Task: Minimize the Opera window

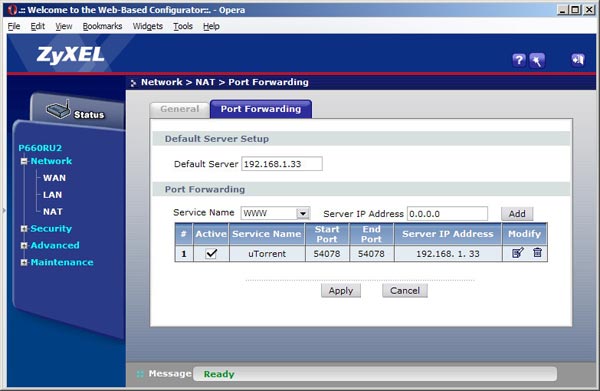Action: (x=562, y=10)
